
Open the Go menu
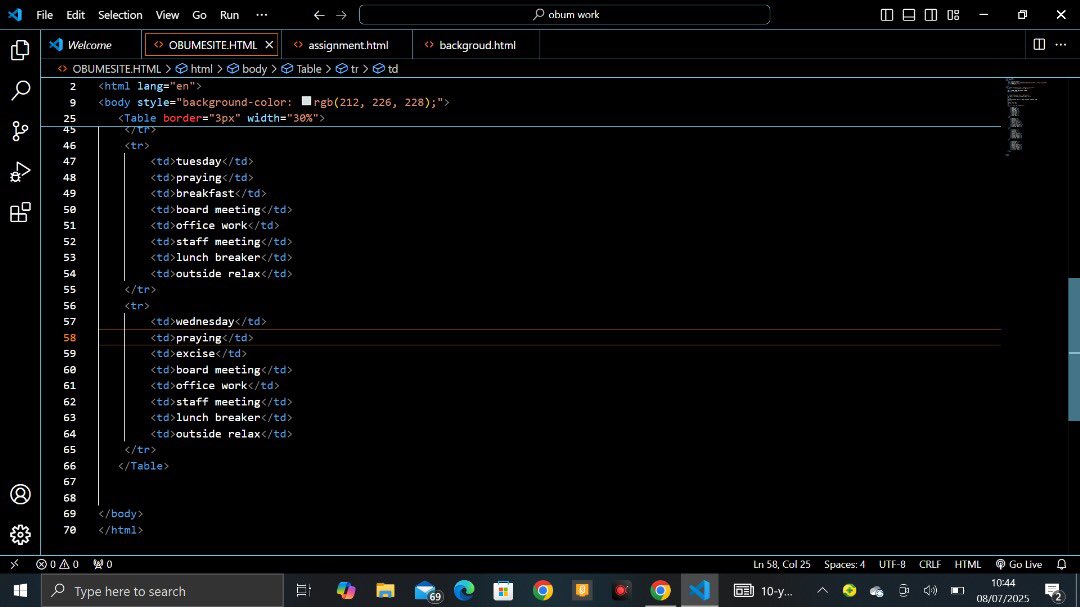[x=199, y=14]
